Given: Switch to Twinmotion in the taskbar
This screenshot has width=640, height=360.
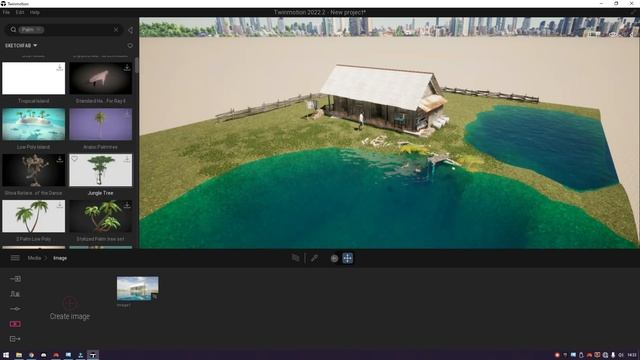Looking at the screenshot, I should 93,355.
